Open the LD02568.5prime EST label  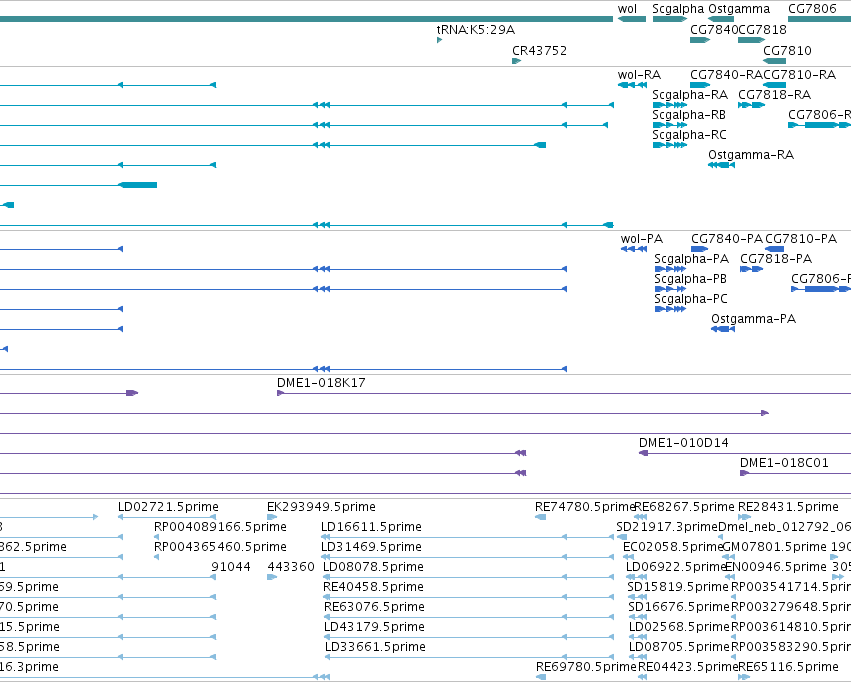[679, 628]
